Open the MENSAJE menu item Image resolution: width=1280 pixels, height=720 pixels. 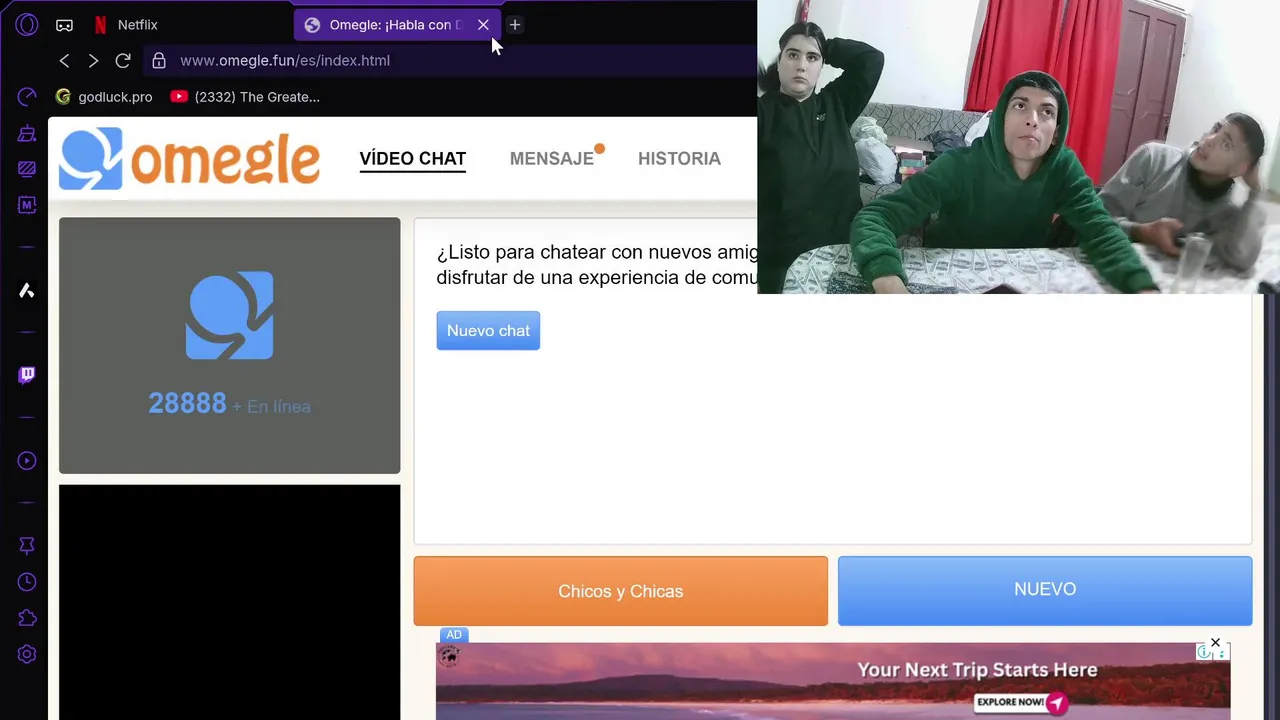coord(552,158)
